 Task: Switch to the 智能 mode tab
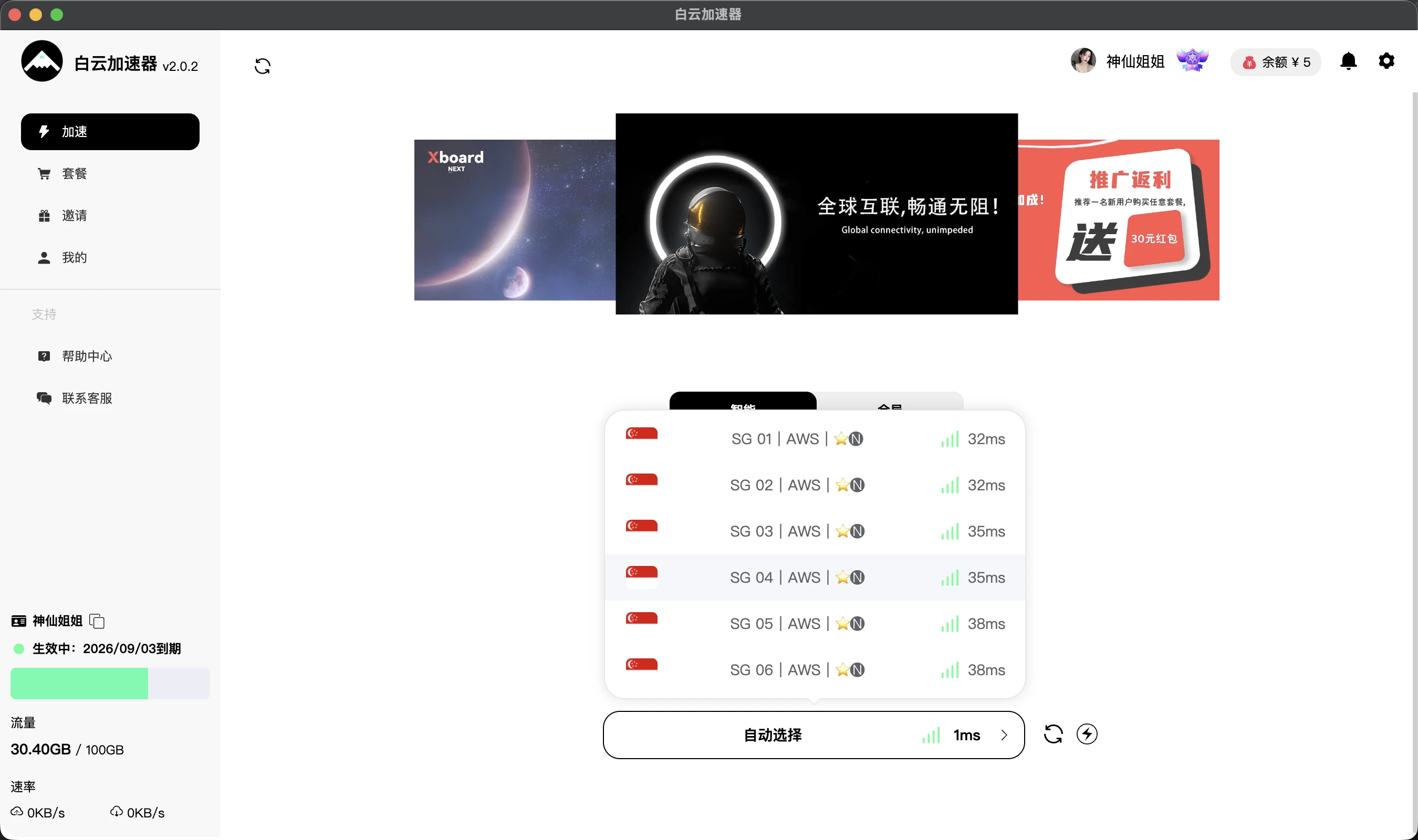[742, 401]
